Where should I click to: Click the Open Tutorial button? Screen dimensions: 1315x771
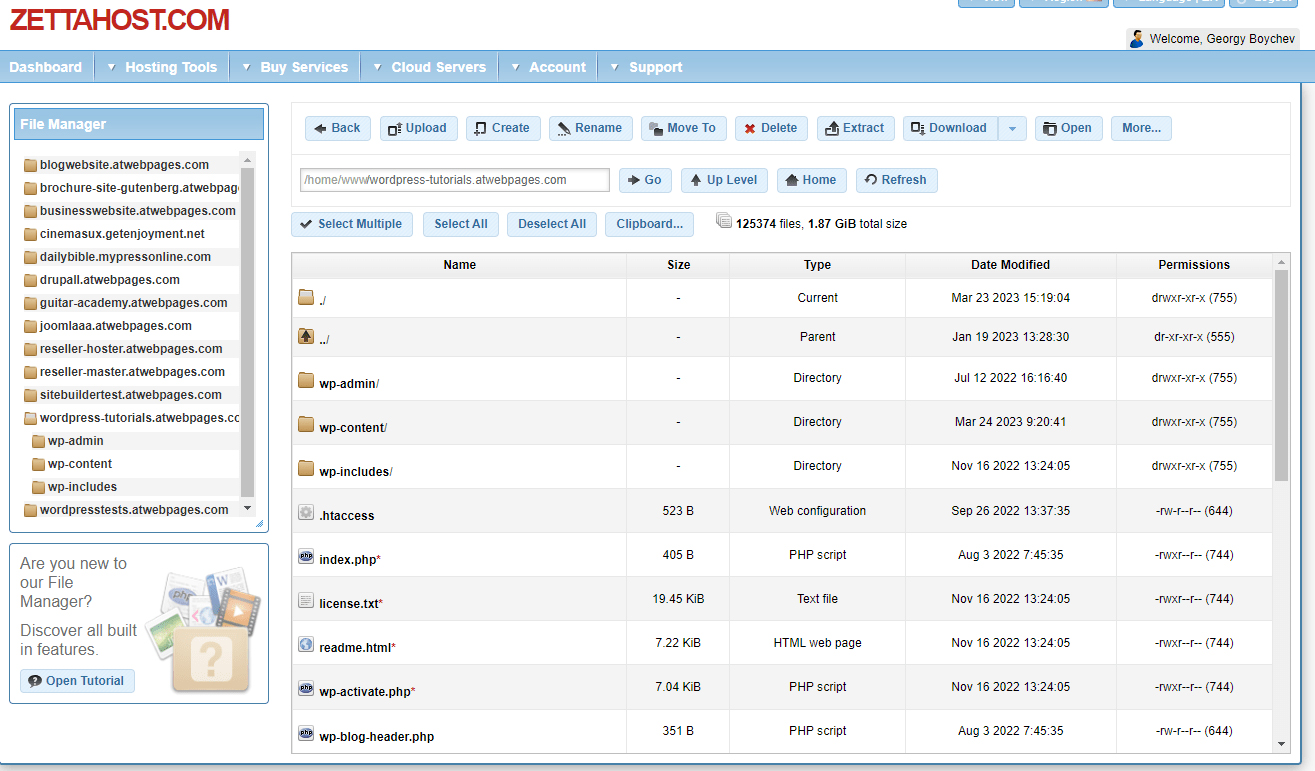point(77,681)
